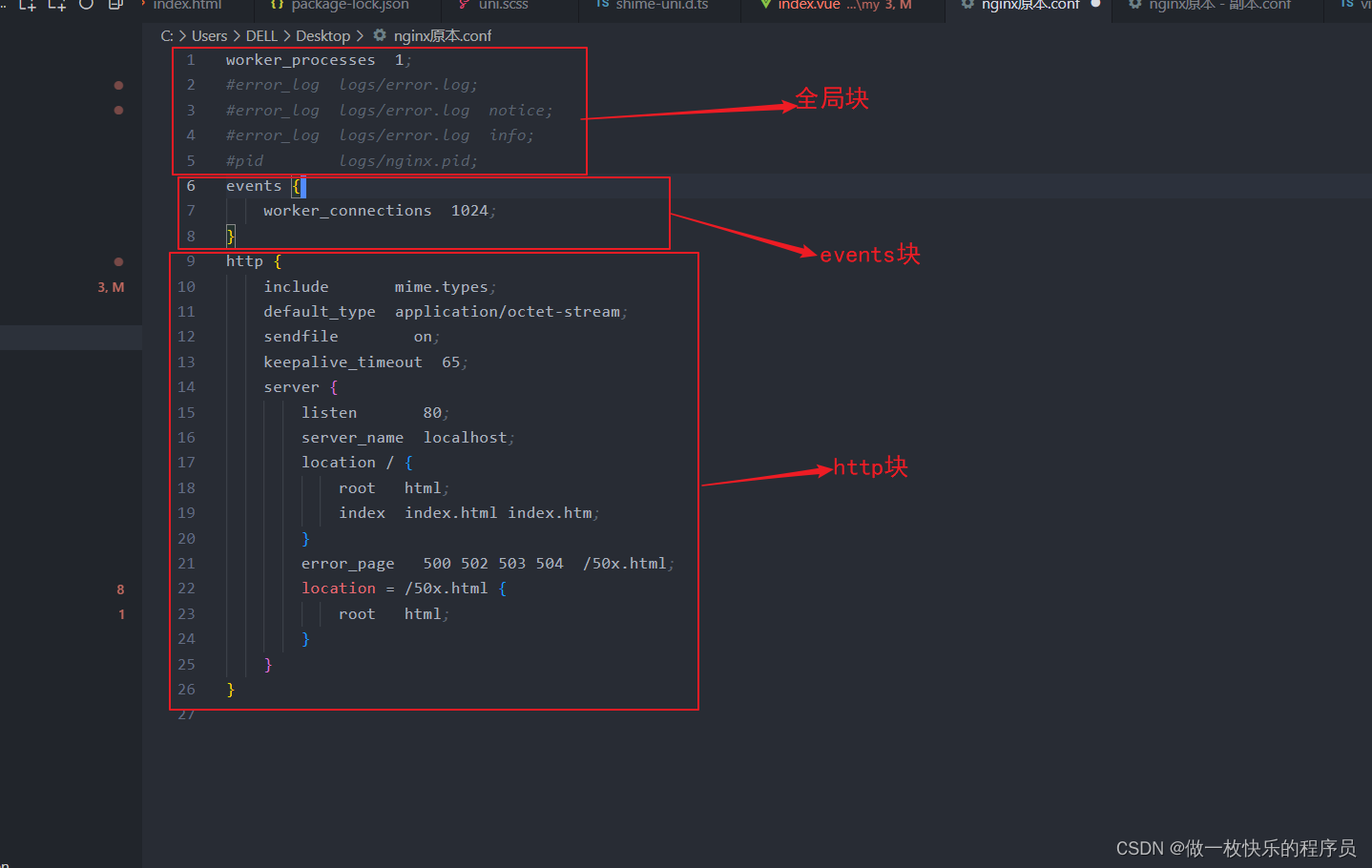Click the "events" keyword
This screenshot has width=1372, height=868.
pyautogui.click(x=254, y=186)
